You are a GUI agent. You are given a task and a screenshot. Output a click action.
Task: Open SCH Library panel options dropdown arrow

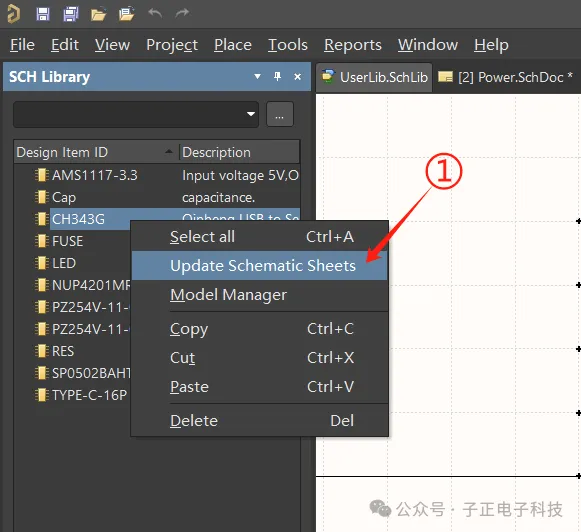click(x=257, y=77)
